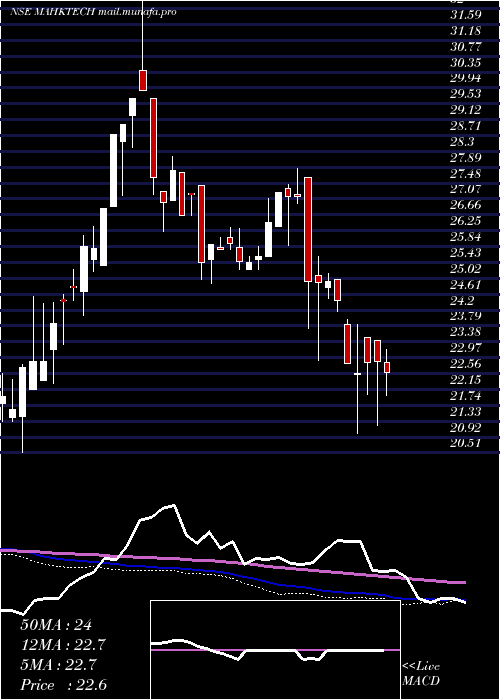
Task: Click the 25.84 price axis label
Action: tap(466, 237)
